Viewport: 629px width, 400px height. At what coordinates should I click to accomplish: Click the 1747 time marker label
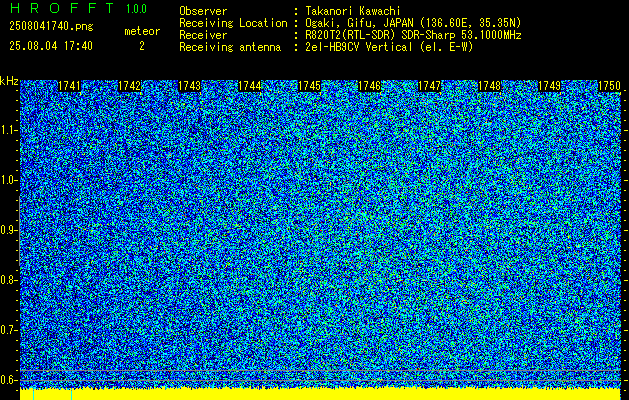coord(429,86)
